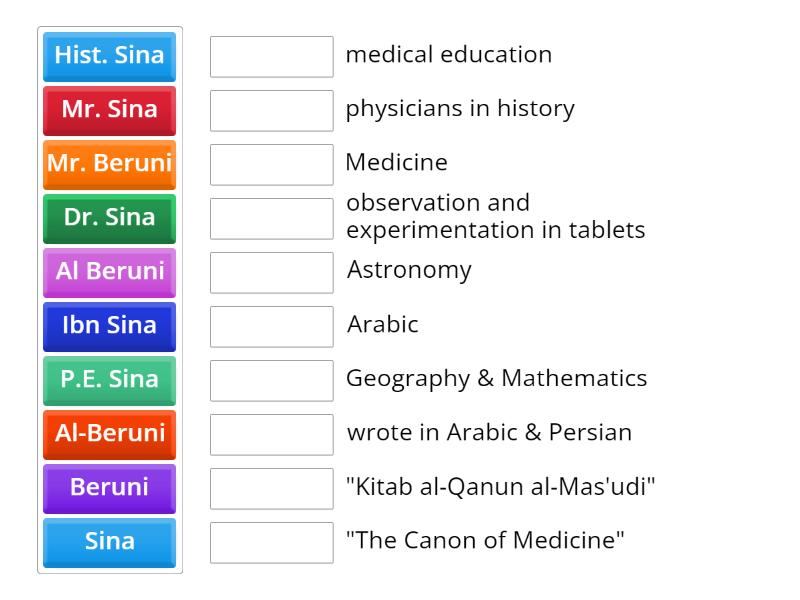Screen dimensions: 800x600
Task: Select the bottom 'Sina' tile
Action: coord(109,543)
